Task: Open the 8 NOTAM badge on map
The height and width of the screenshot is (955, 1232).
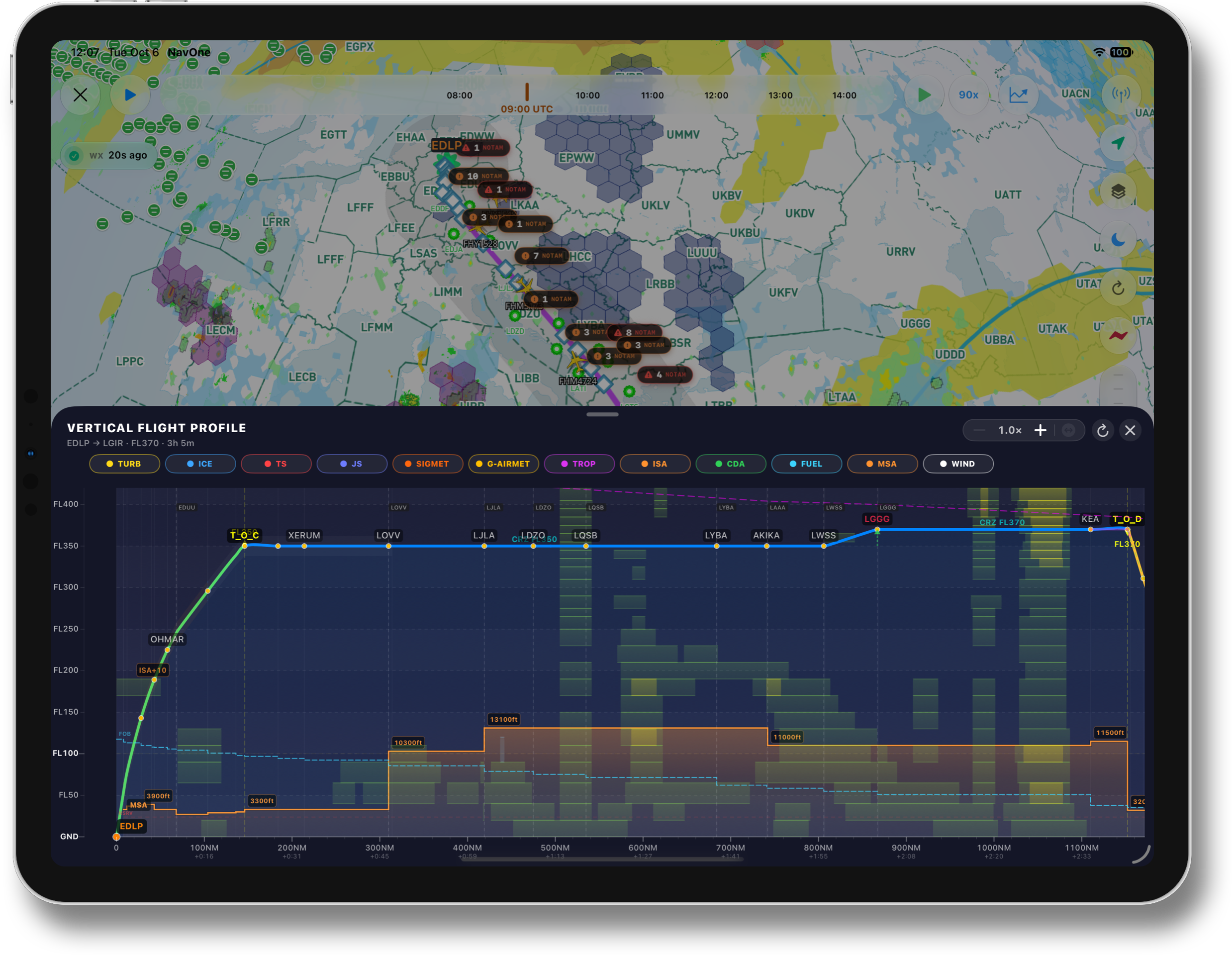Action: click(x=635, y=332)
